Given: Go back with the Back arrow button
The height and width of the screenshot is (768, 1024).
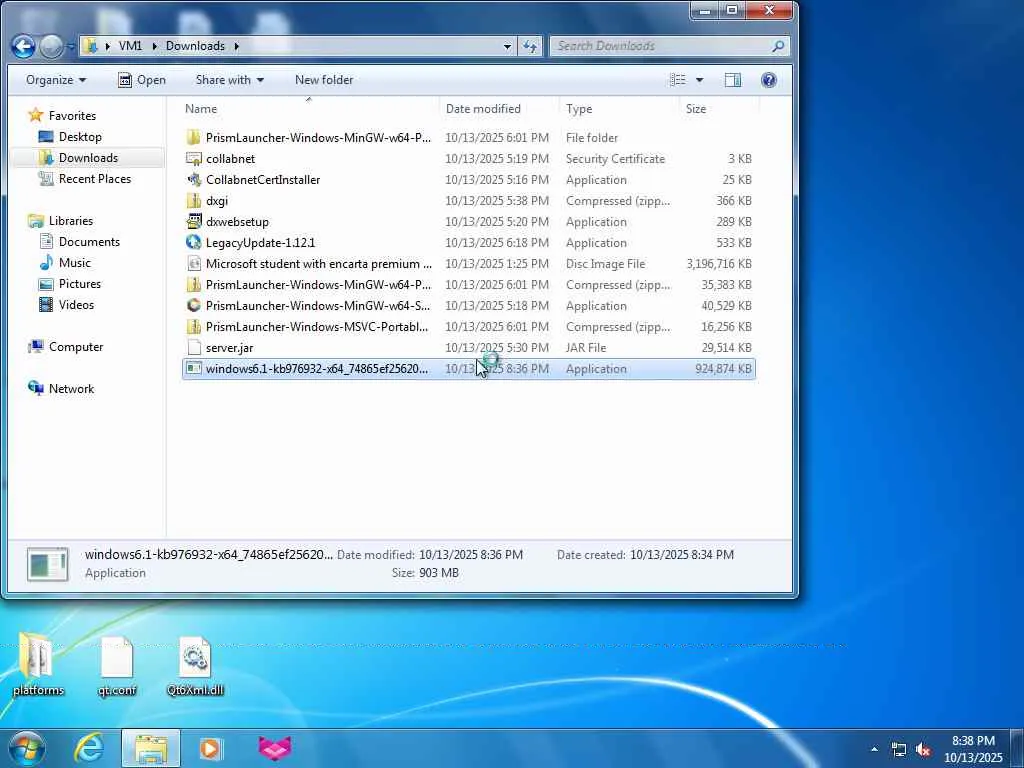Looking at the screenshot, I should (x=24, y=46).
